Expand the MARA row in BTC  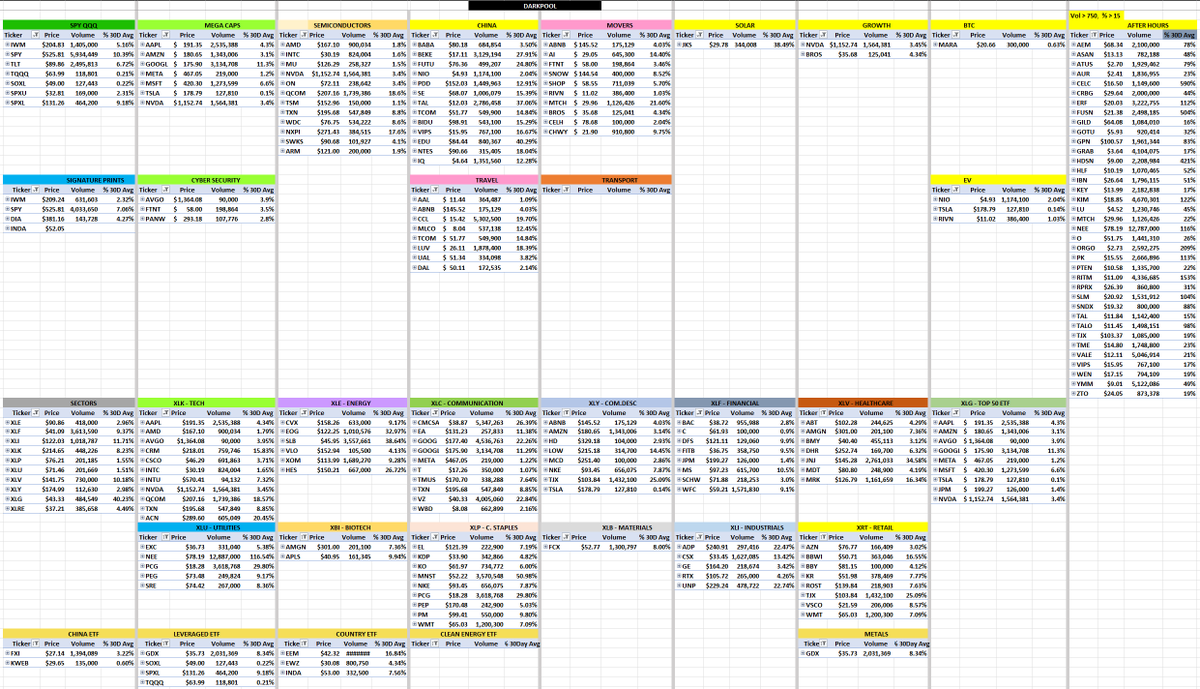coord(935,44)
